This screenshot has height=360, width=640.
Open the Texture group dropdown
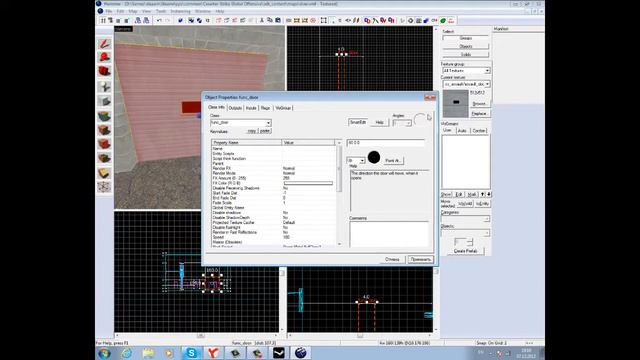[487, 71]
